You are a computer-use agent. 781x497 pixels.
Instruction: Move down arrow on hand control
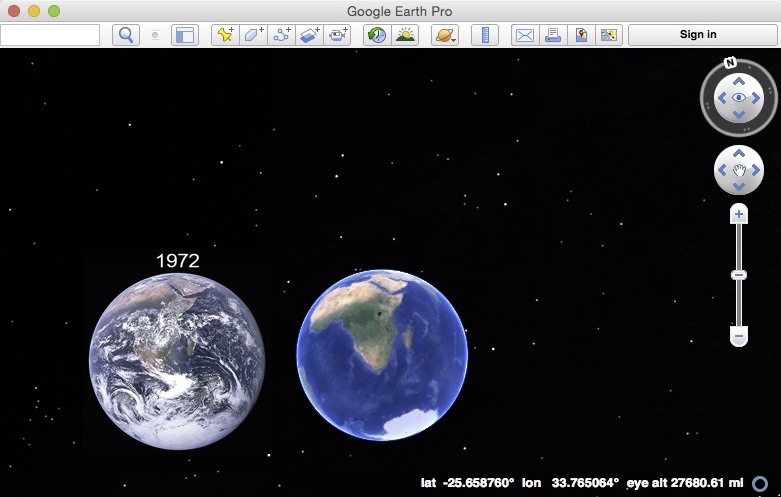pos(739,187)
